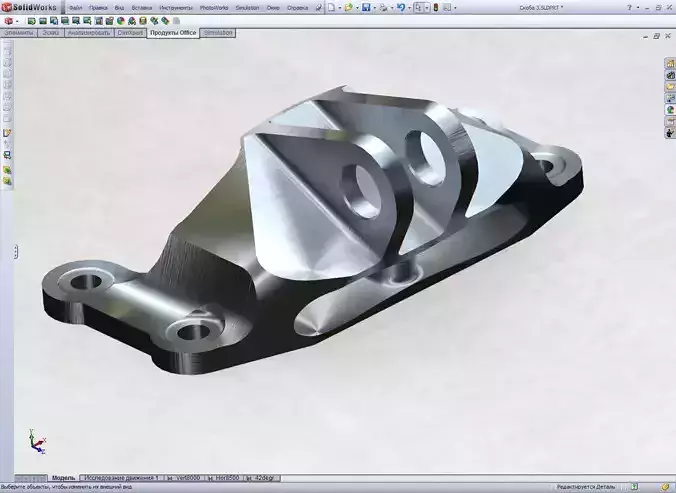Click the icon at status bar right end
Image resolution: width=676 pixels, height=493 pixels.
click(x=666, y=487)
